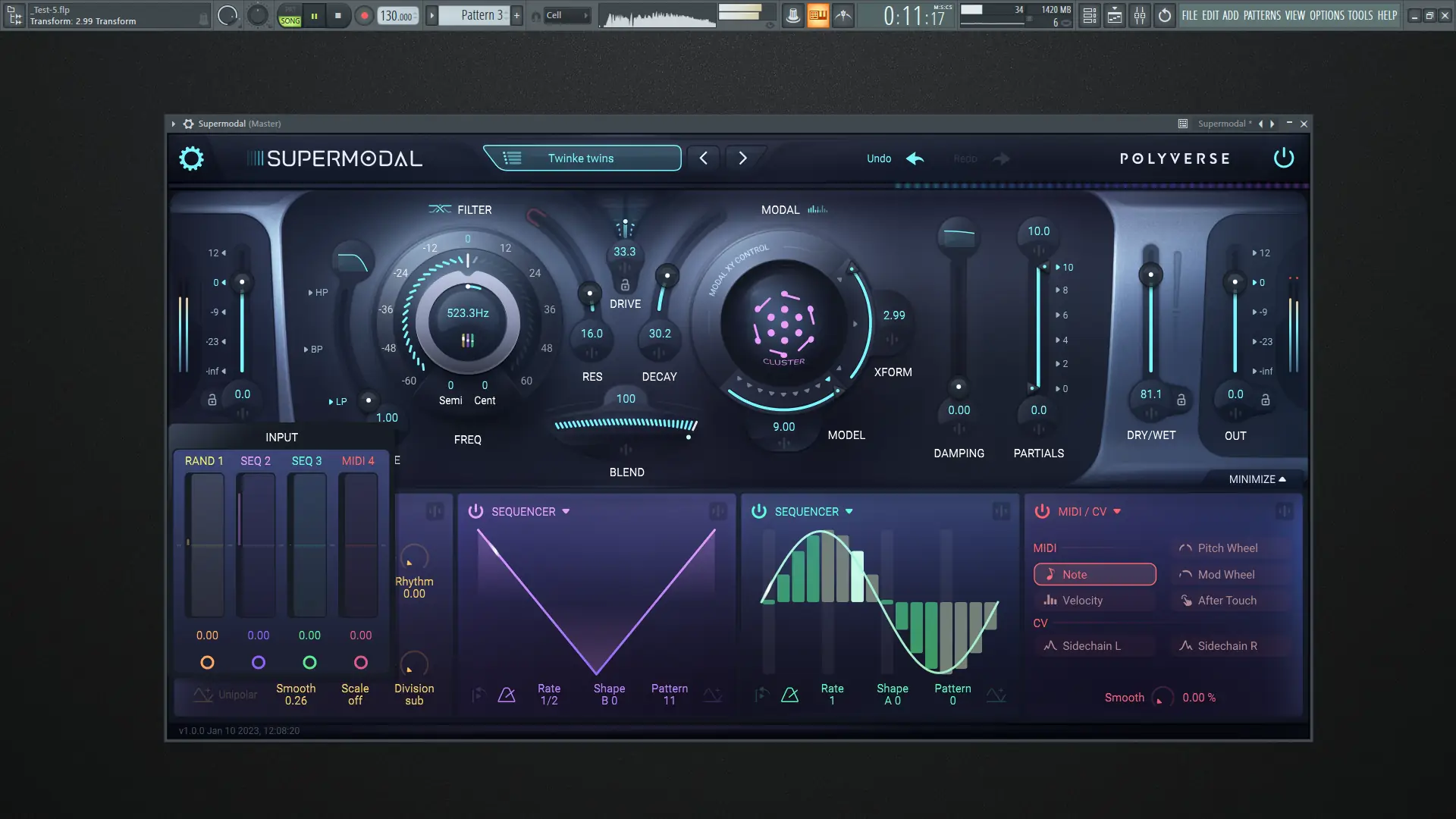Click the Damping slider handle
The image size is (1456, 819).
959,387
